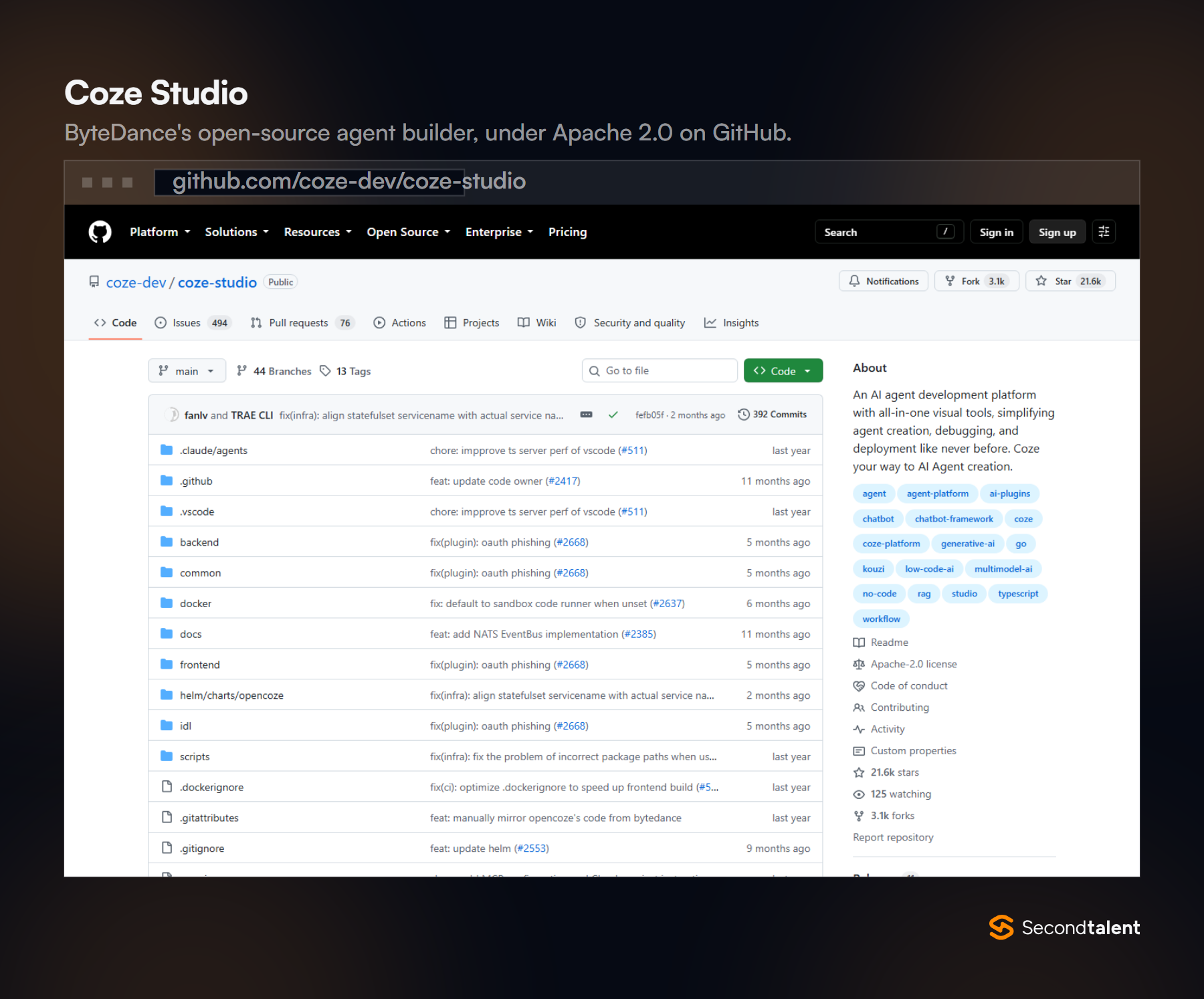The image size is (1204, 999).
Task: Switch to the Actions tab
Action: (x=399, y=323)
